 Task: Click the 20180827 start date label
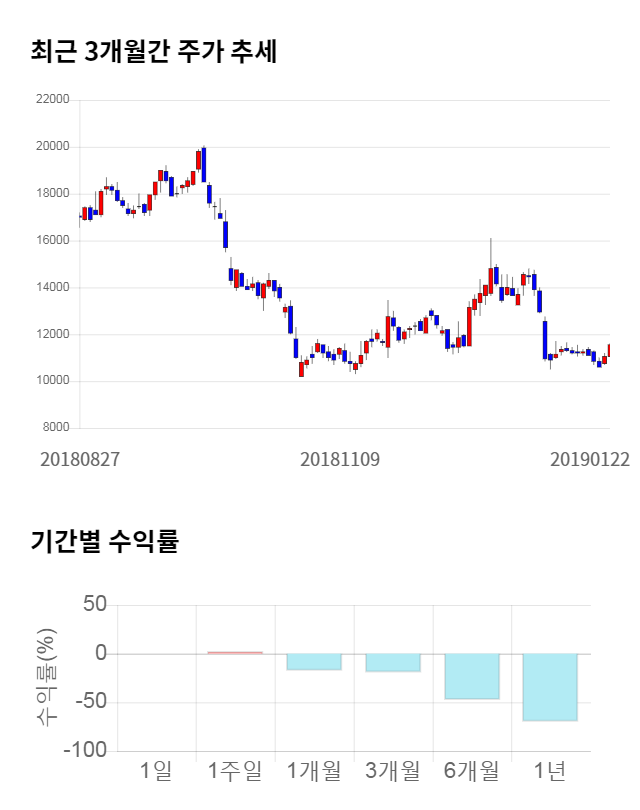[x=80, y=459]
